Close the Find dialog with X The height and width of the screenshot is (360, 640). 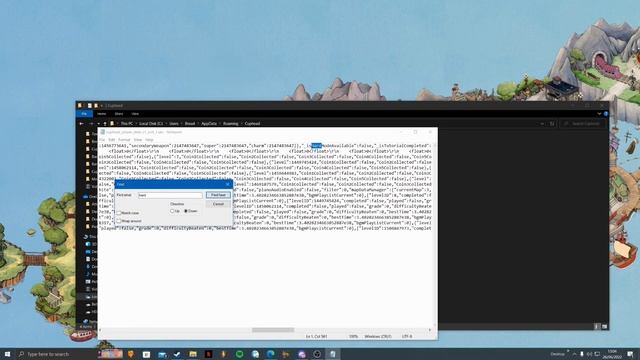tap(227, 184)
